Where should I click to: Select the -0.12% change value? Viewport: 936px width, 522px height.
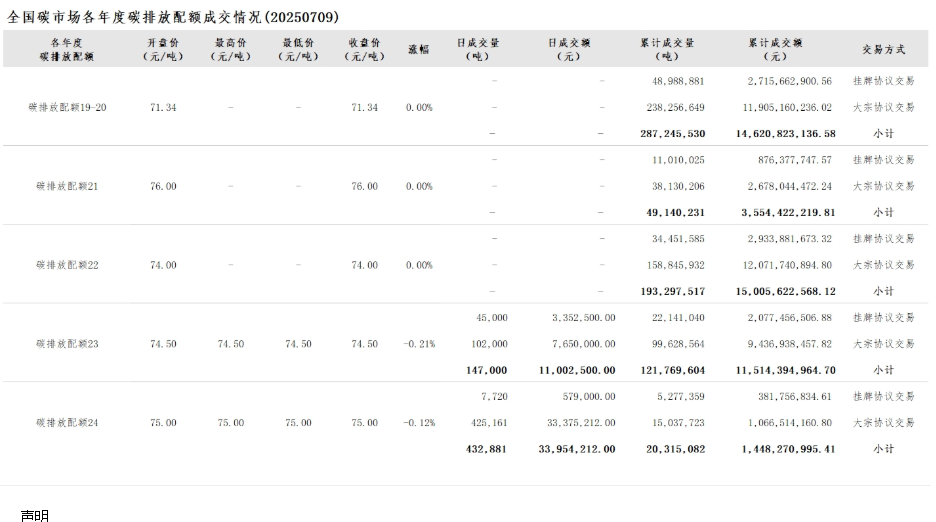419,423
